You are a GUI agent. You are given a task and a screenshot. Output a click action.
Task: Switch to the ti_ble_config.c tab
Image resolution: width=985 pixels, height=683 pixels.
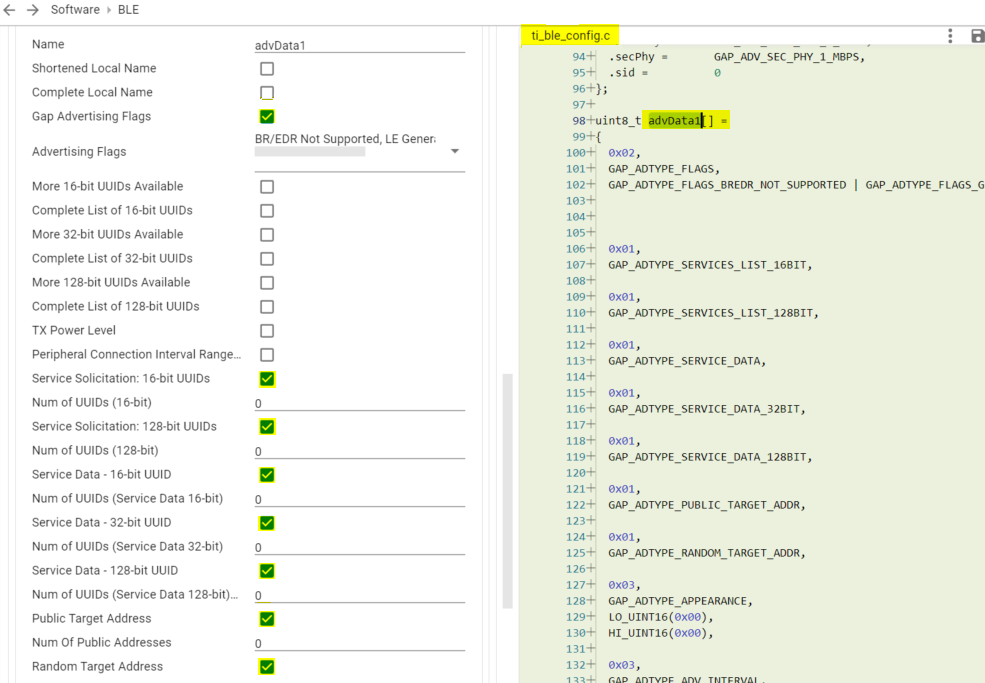570,33
